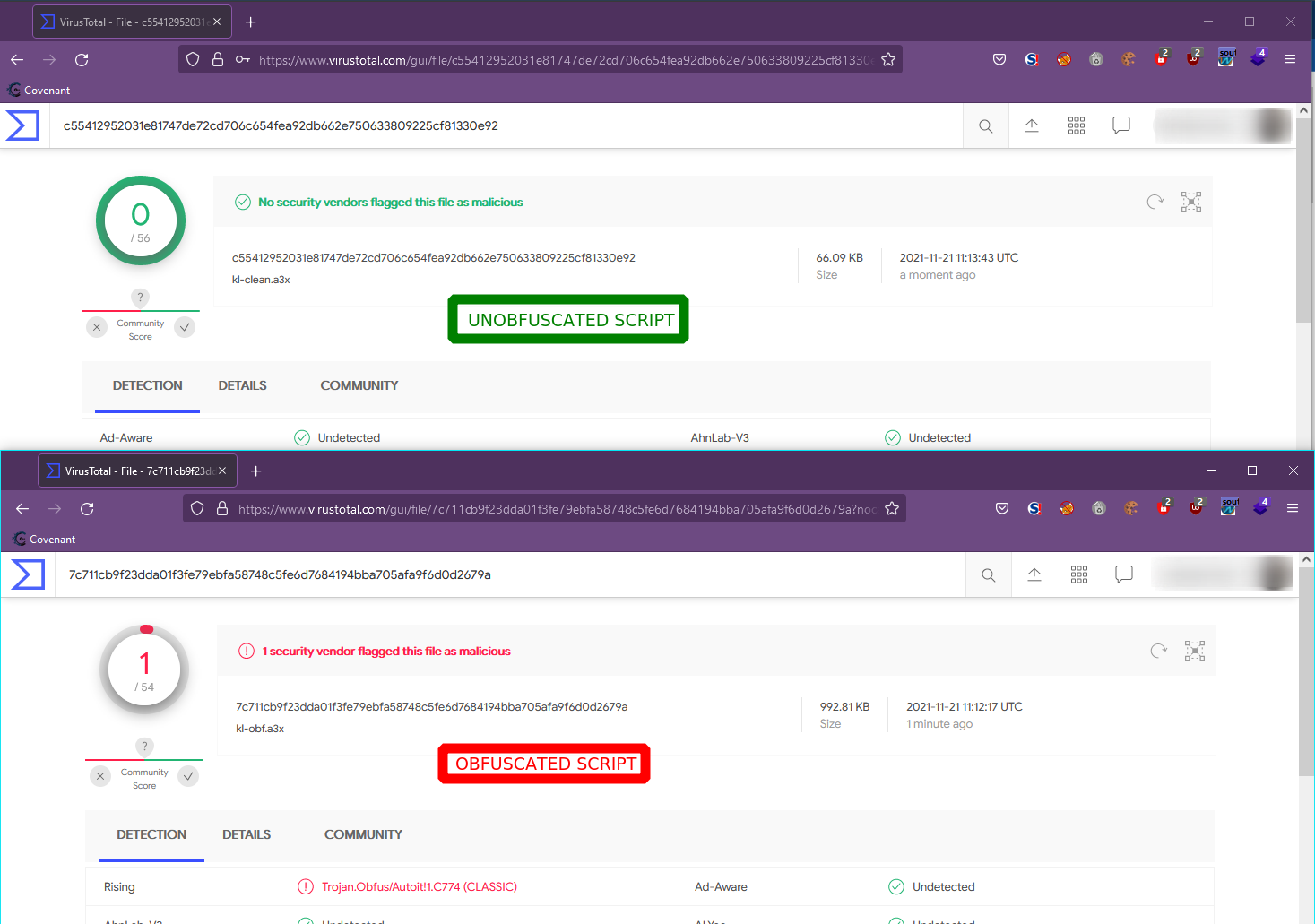The width and height of the screenshot is (1315, 924).
Task: Close VirusTotal c55412952031 browser tab
Action: tap(217, 22)
